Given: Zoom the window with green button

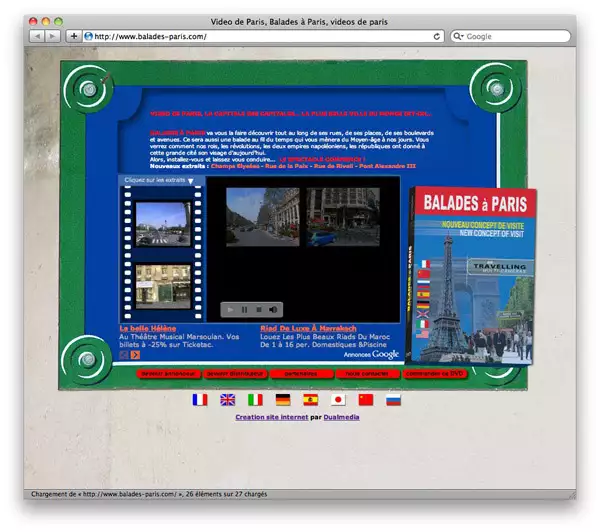Looking at the screenshot, I should pyautogui.click(x=59, y=21).
